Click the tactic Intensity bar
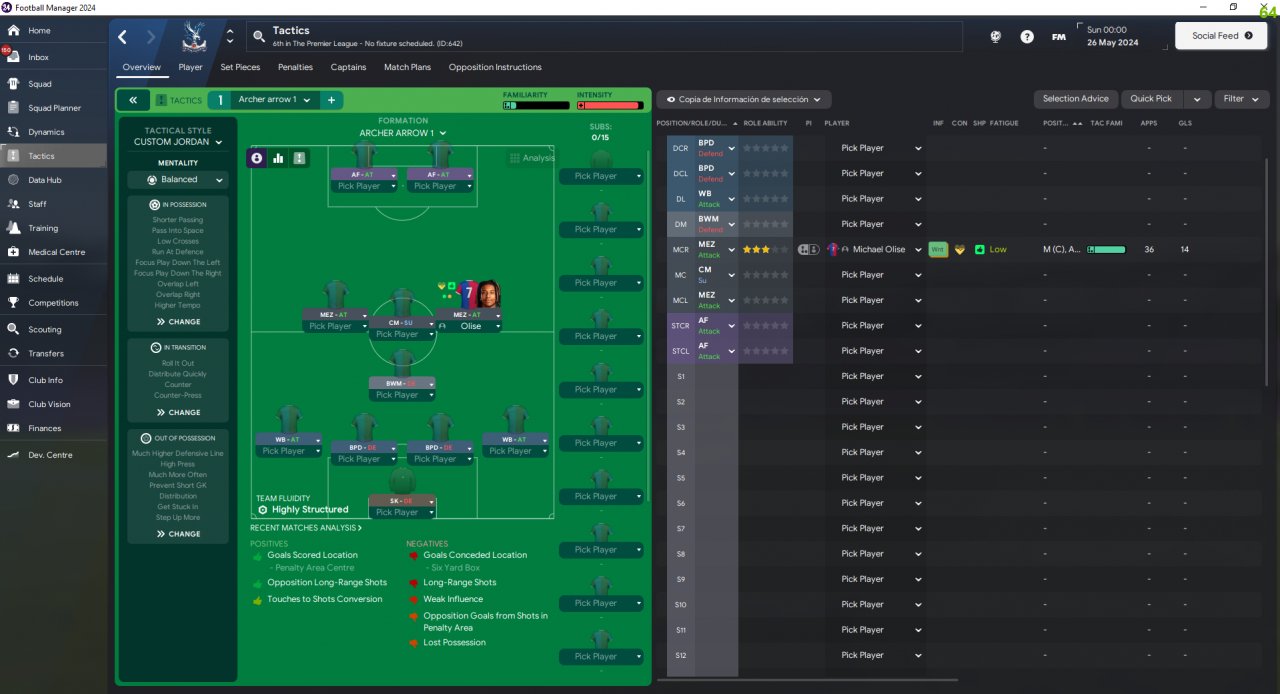Image resolution: width=1280 pixels, height=694 pixels. 610,105
